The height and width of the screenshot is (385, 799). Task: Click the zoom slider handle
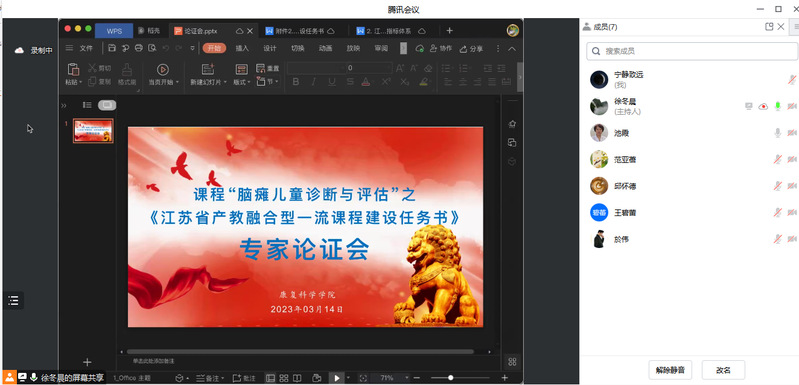450,378
